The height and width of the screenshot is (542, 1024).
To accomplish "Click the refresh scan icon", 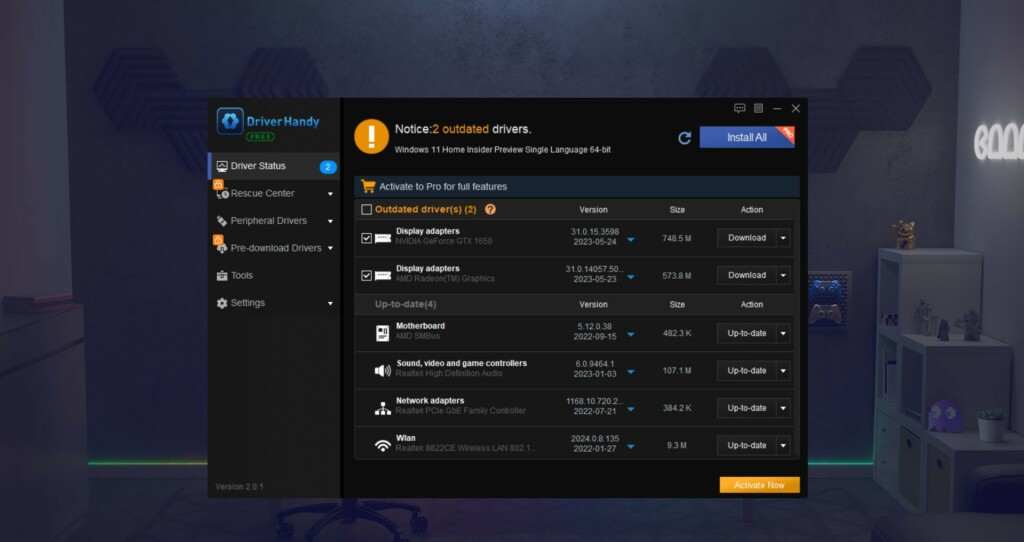I will (x=684, y=138).
